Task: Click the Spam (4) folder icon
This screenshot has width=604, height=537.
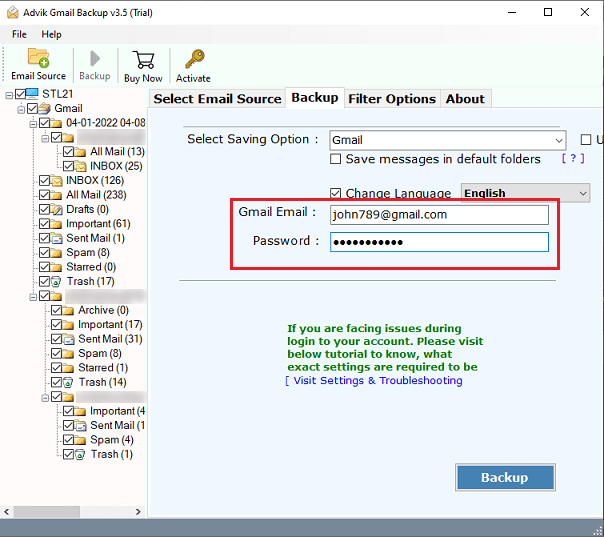Action: pyautogui.click(x=80, y=440)
